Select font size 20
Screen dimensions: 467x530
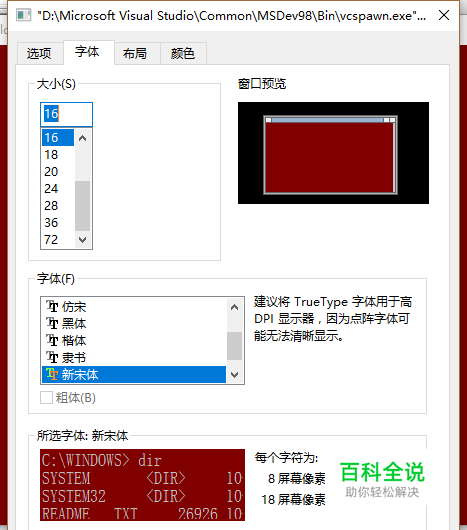click(x=58, y=172)
